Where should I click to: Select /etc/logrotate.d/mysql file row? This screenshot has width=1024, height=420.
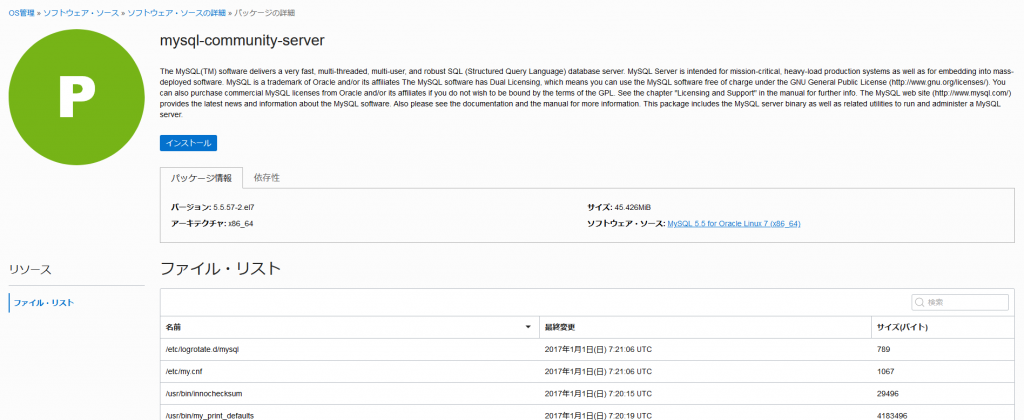point(587,349)
